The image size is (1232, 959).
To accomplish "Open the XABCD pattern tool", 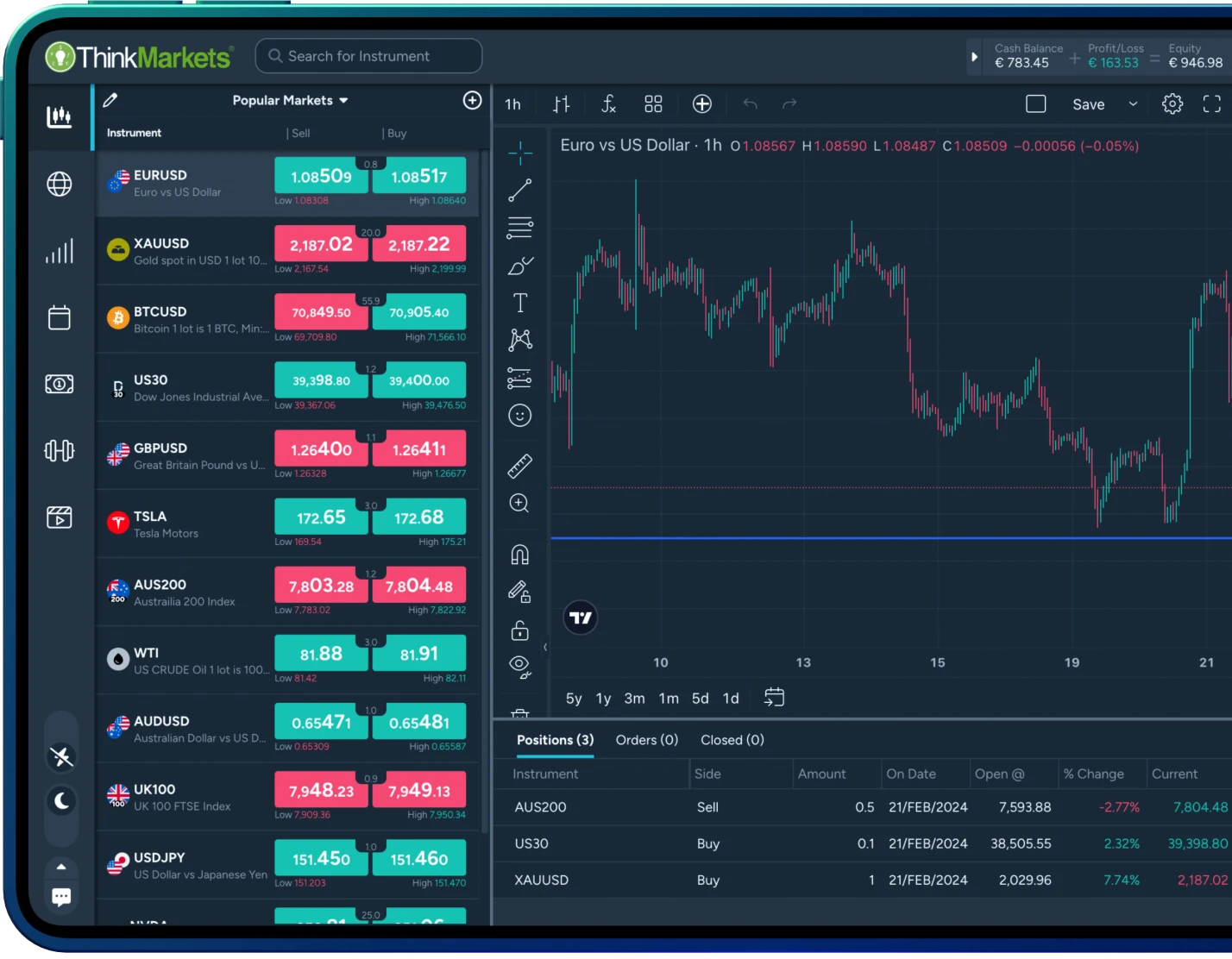I will click(x=519, y=339).
